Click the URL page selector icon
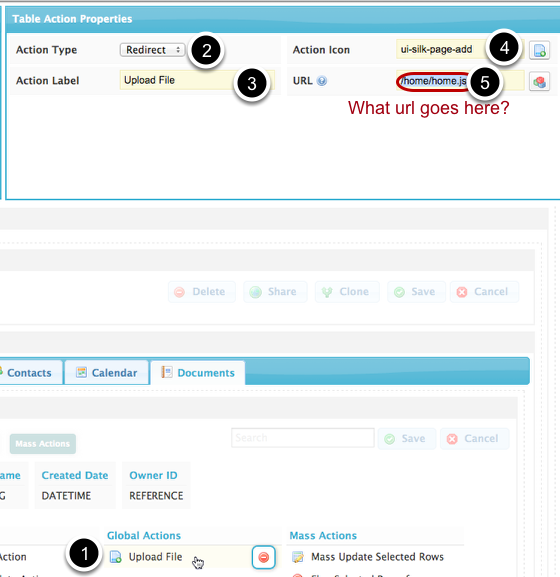This screenshot has width=560, height=577. click(x=539, y=81)
